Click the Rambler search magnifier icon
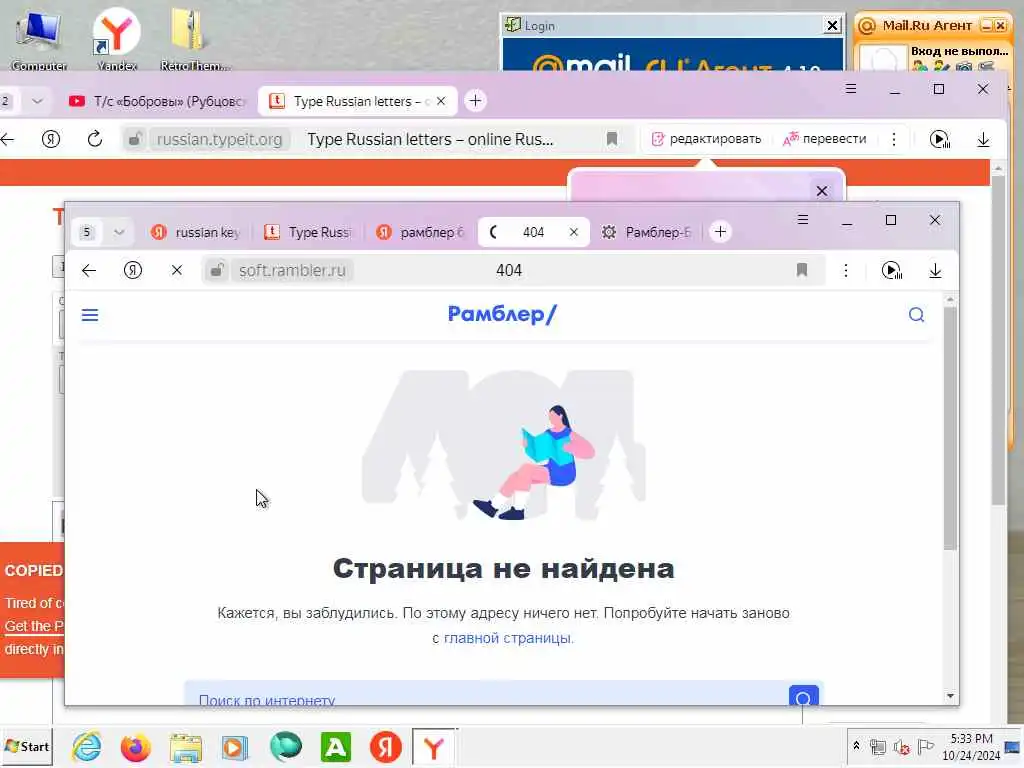The width and height of the screenshot is (1024, 768). 916,315
